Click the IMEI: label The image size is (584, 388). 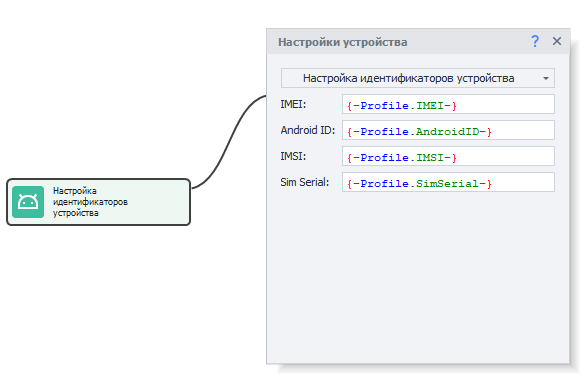tap(293, 104)
